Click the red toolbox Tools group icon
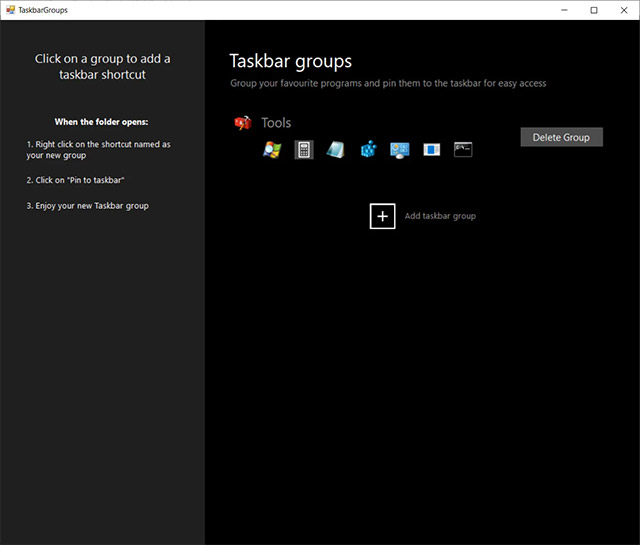 242,123
